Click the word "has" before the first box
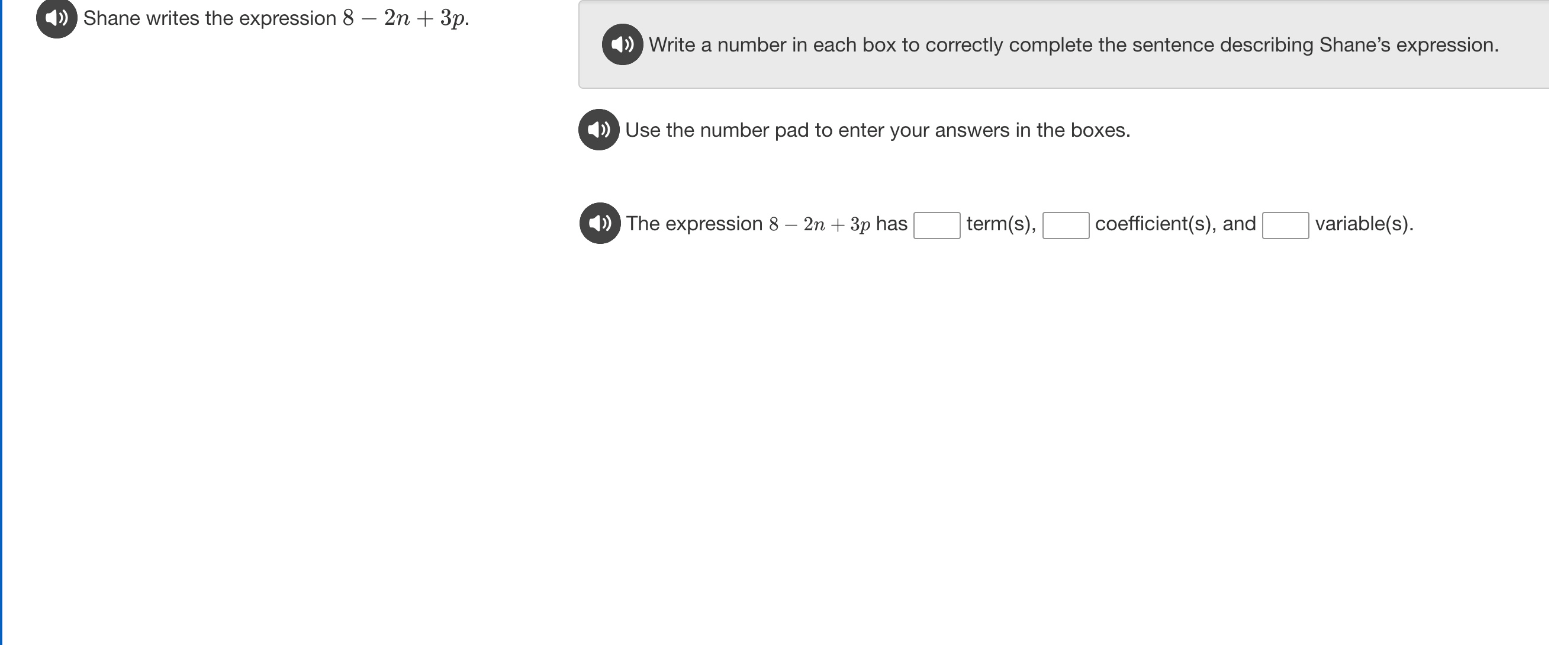Screen dimensions: 1549x645 pos(892,224)
